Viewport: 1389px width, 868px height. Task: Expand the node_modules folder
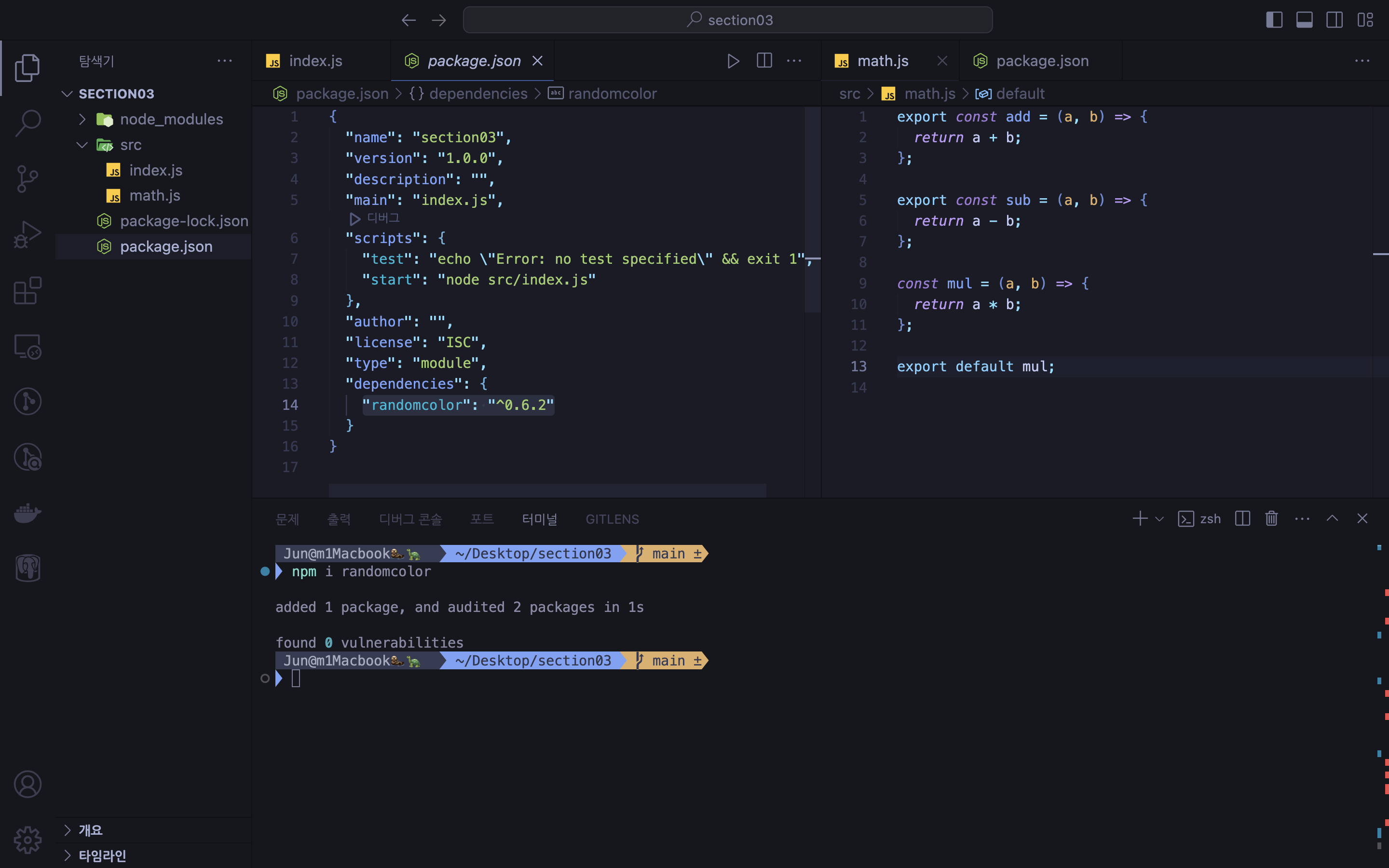[82, 120]
